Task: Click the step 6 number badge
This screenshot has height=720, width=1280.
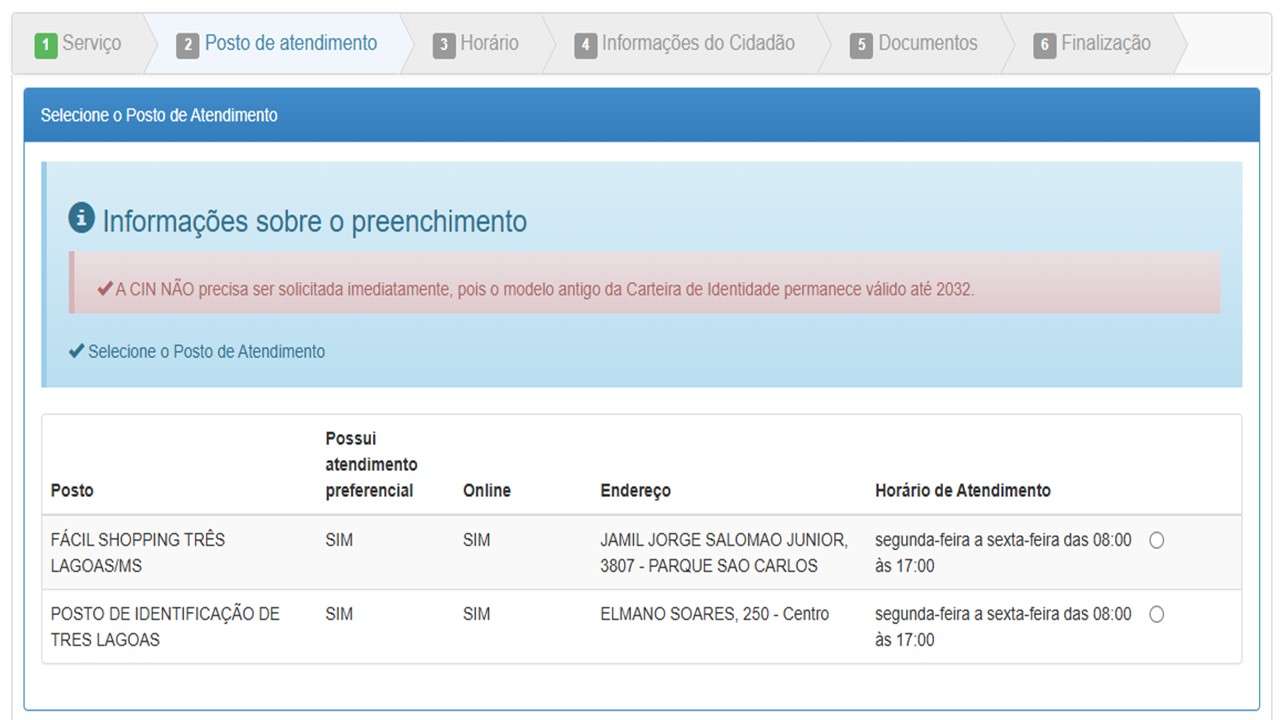Action: pos(1044,45)
